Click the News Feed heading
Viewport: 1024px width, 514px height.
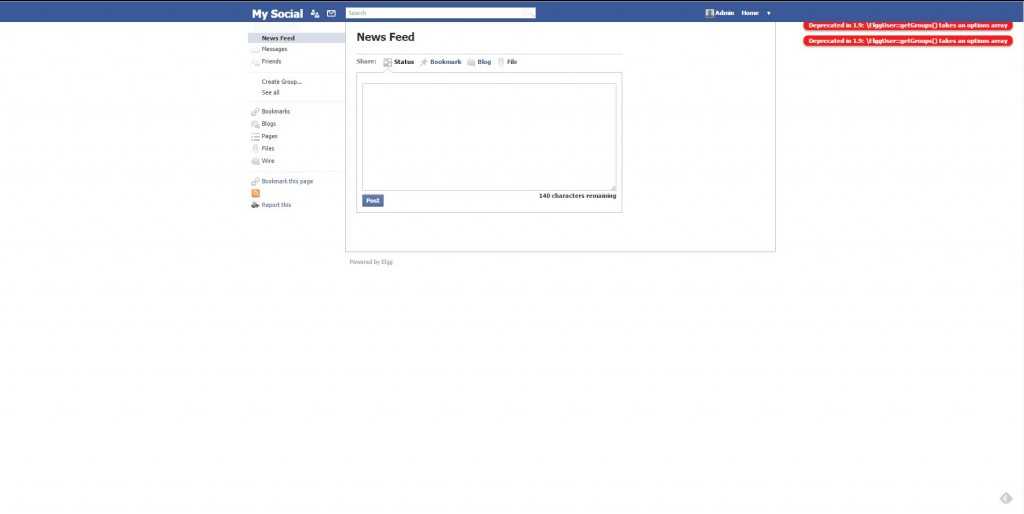[385, 37]
